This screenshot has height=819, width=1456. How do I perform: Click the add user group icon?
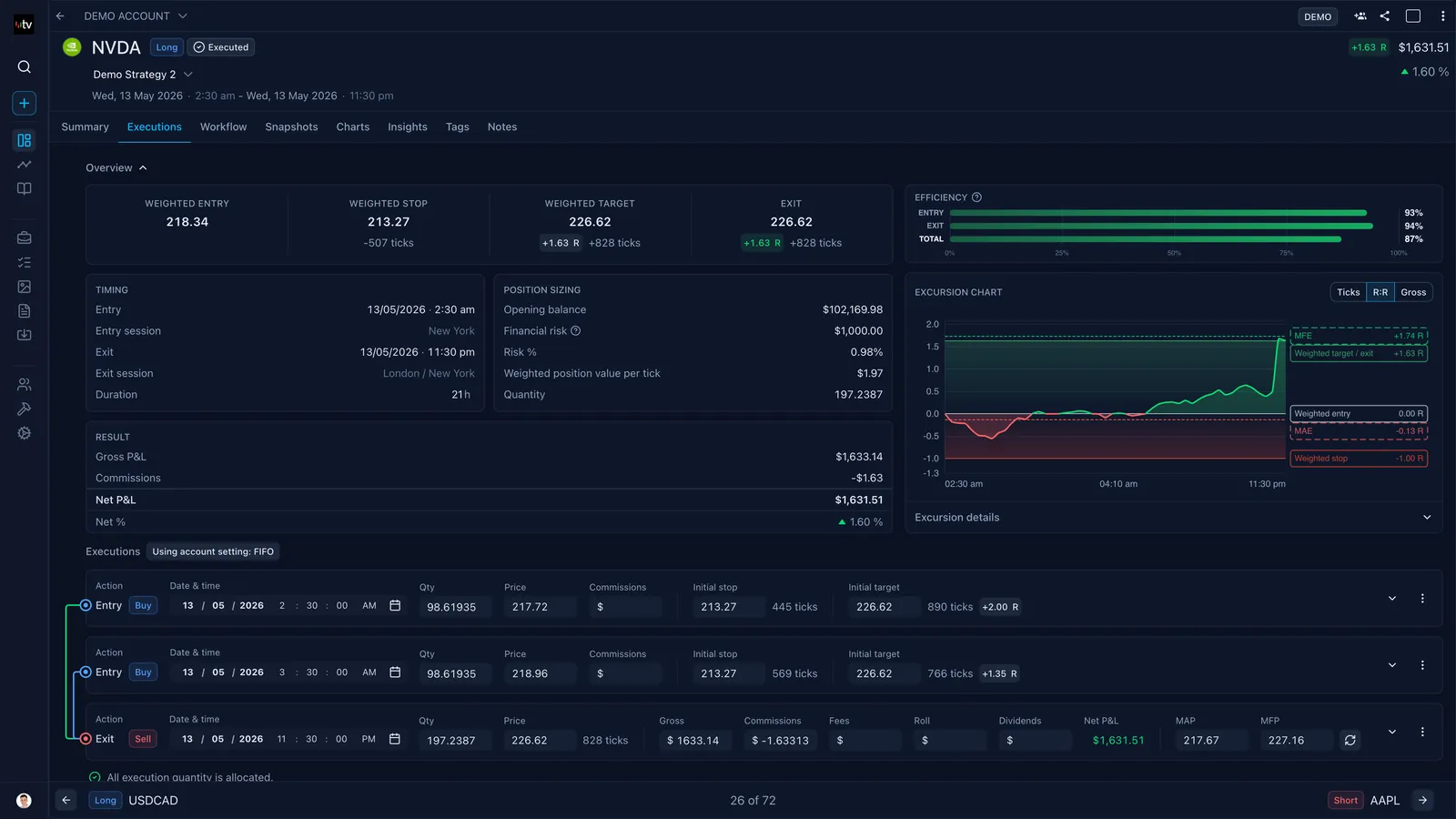(1360, 15)
